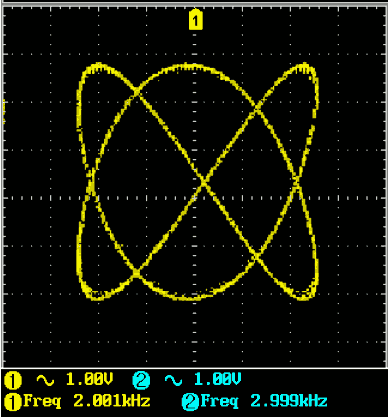Viewport: 388px width, 417px height.
Task: Click channel 2 cyan AC coupling tilde symbol
Action: coord(173,380)
